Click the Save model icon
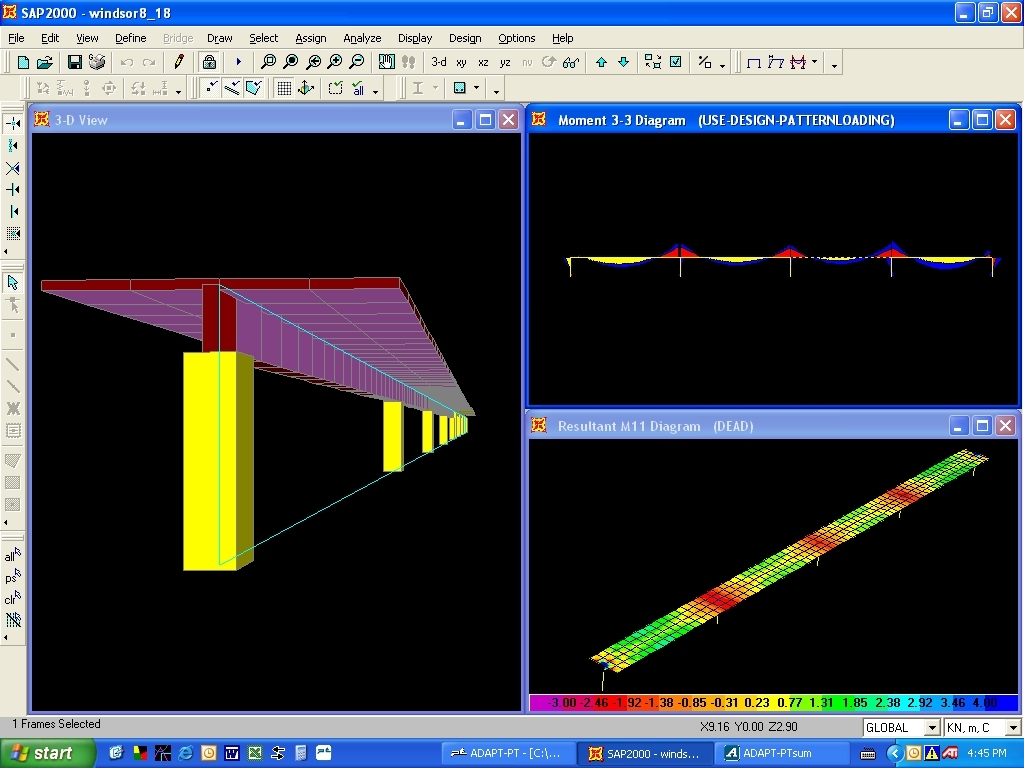Viewport: 1024px width, 768px height. click(75, 62)
